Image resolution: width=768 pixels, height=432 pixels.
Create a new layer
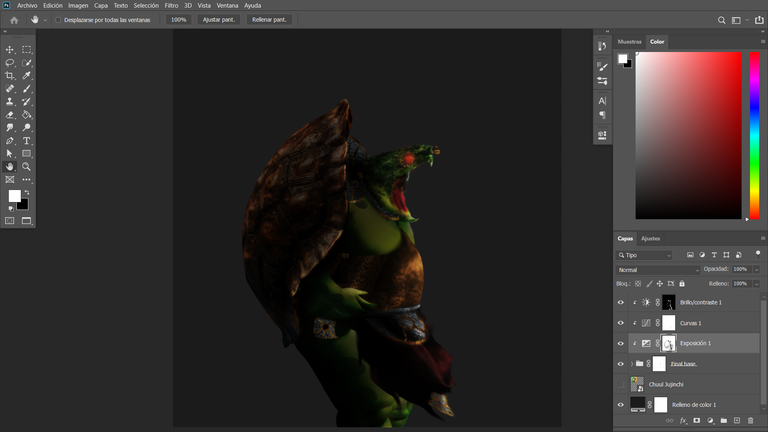[x=737, y=420]
